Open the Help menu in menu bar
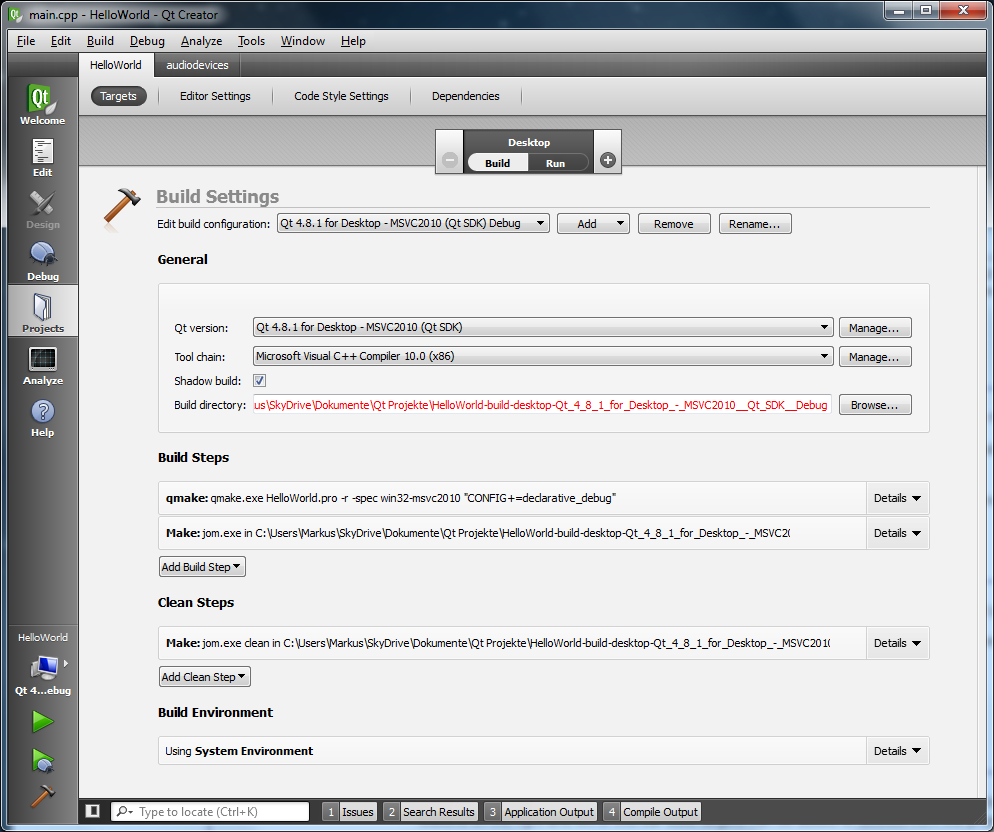 coord(353,41)
